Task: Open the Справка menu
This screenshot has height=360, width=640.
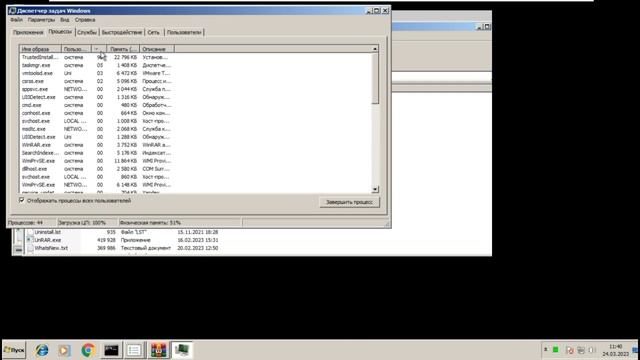Action: (85, 20)
